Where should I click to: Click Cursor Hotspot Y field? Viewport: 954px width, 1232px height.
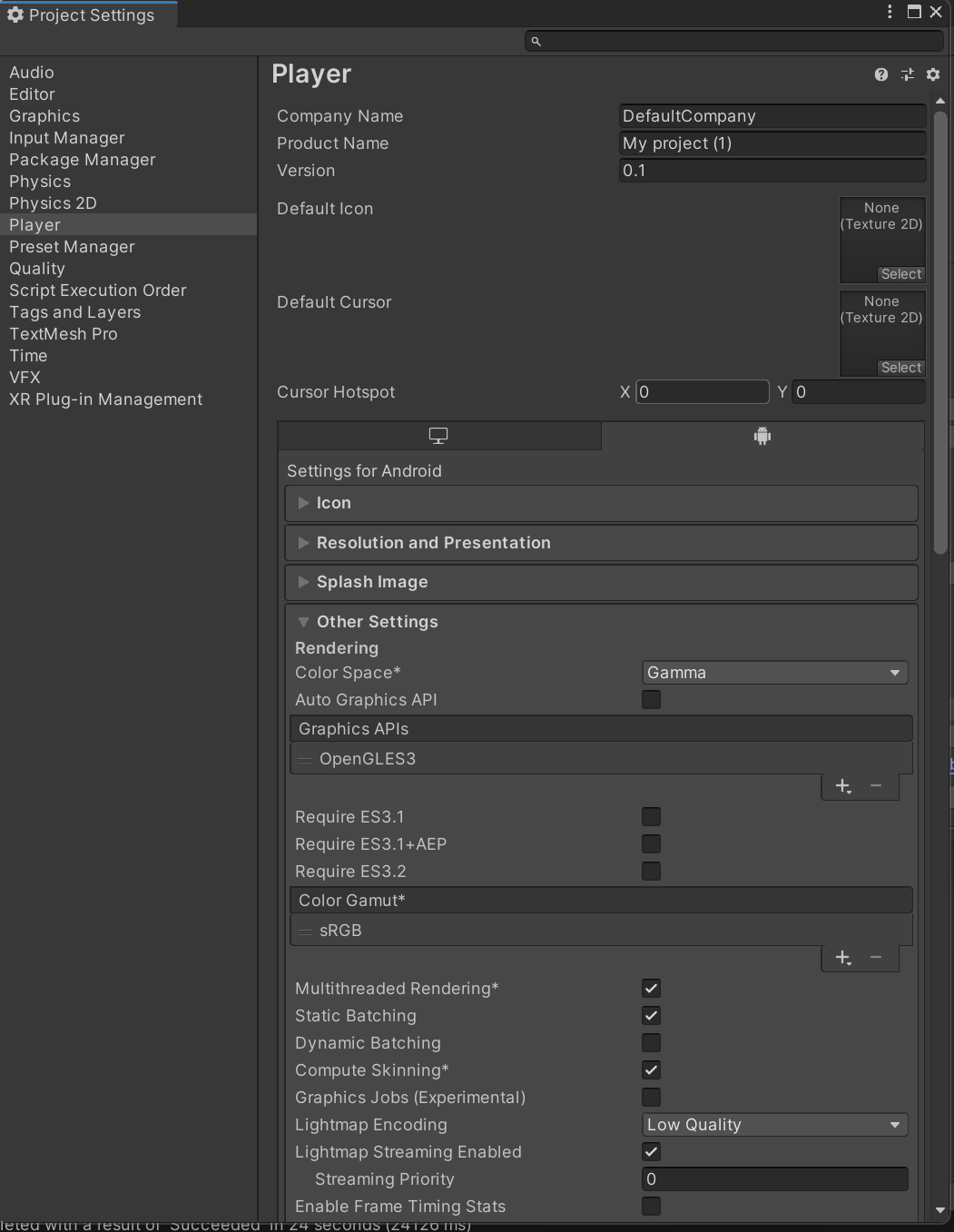point(859,392)
